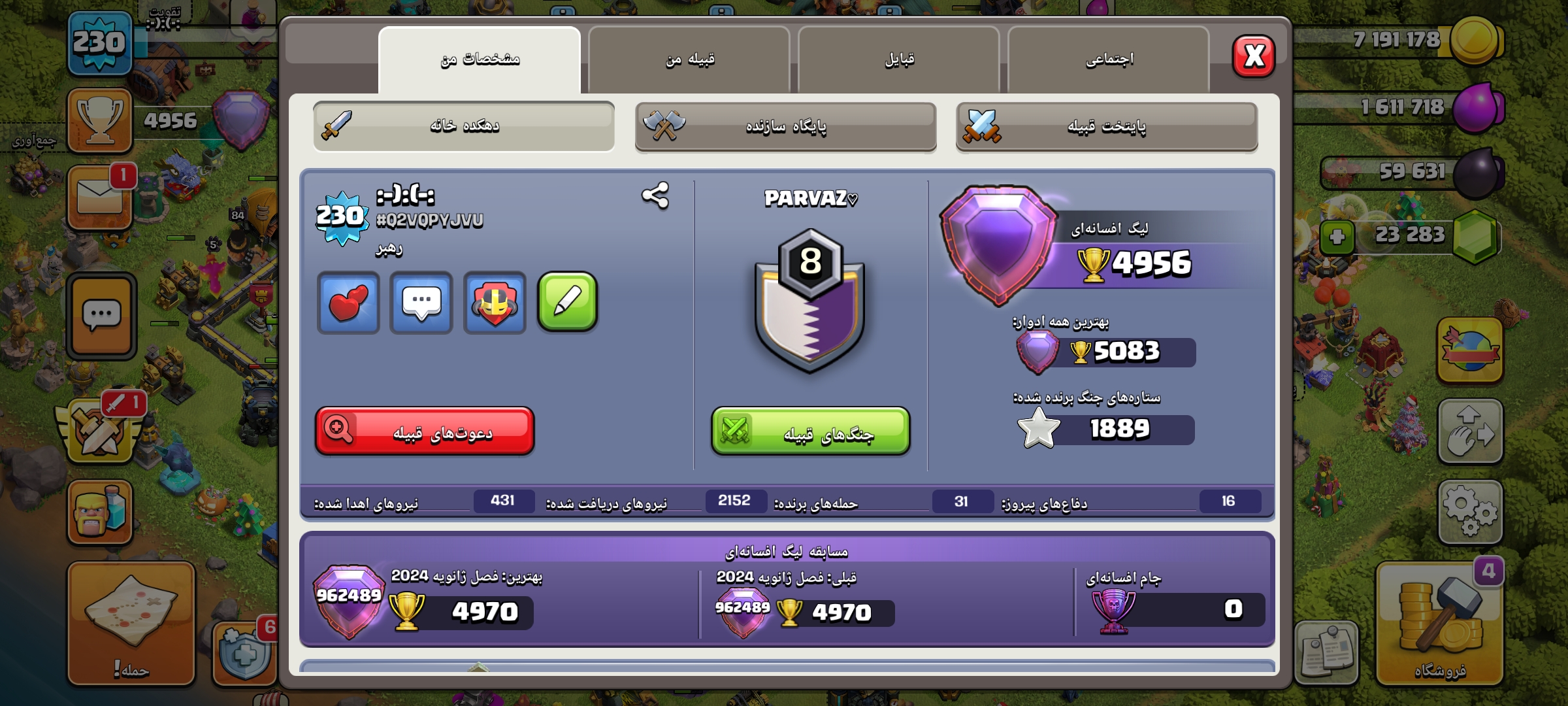Screen dimensions: 1568x706
Task: Tap the trophy leaderboard icon
Action: coord(100,120)
